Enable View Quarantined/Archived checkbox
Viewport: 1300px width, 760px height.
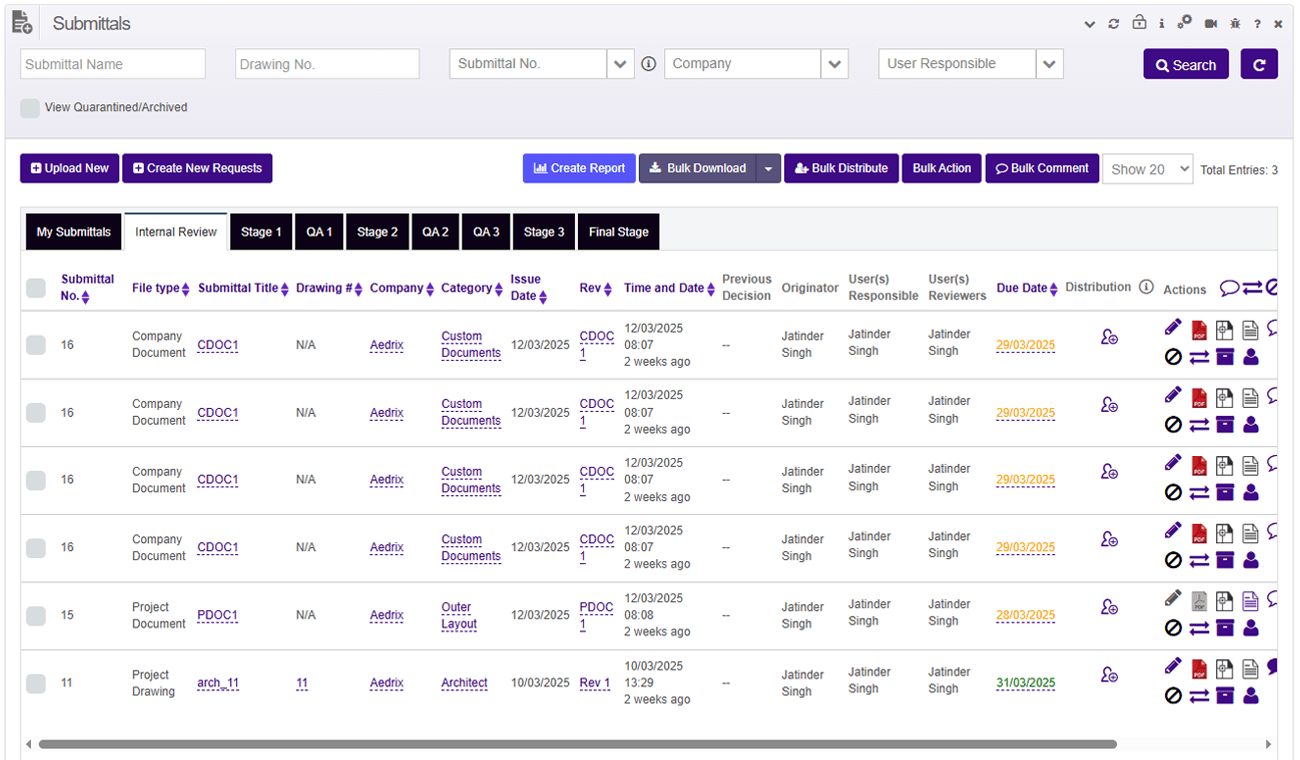[x=30, y=108]
